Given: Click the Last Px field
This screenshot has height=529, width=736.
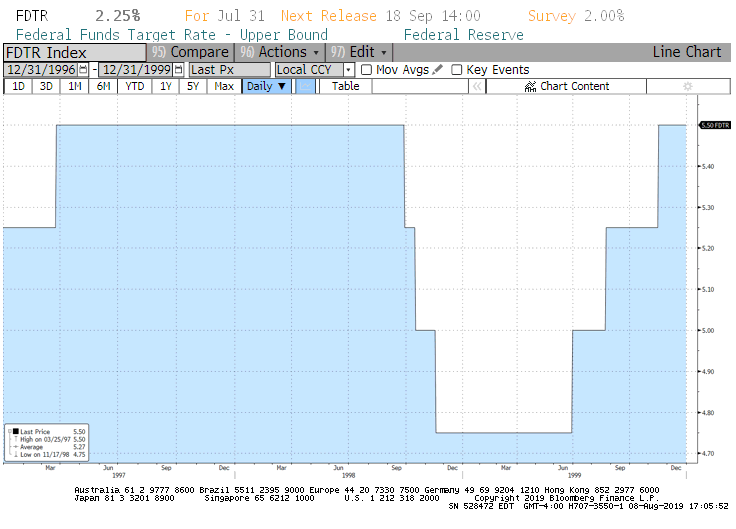Looking at the screenshot, I should click(229, 70).
